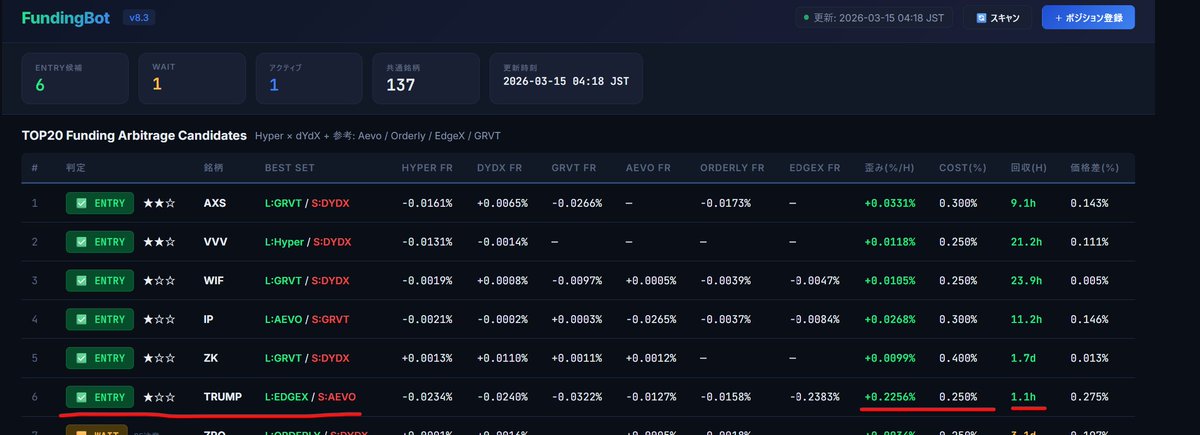The width and height of the screenshot is (1200, 435).
Task: Click L:Hyper / S:DYDX best set
Action: click(x=309, y=242)
